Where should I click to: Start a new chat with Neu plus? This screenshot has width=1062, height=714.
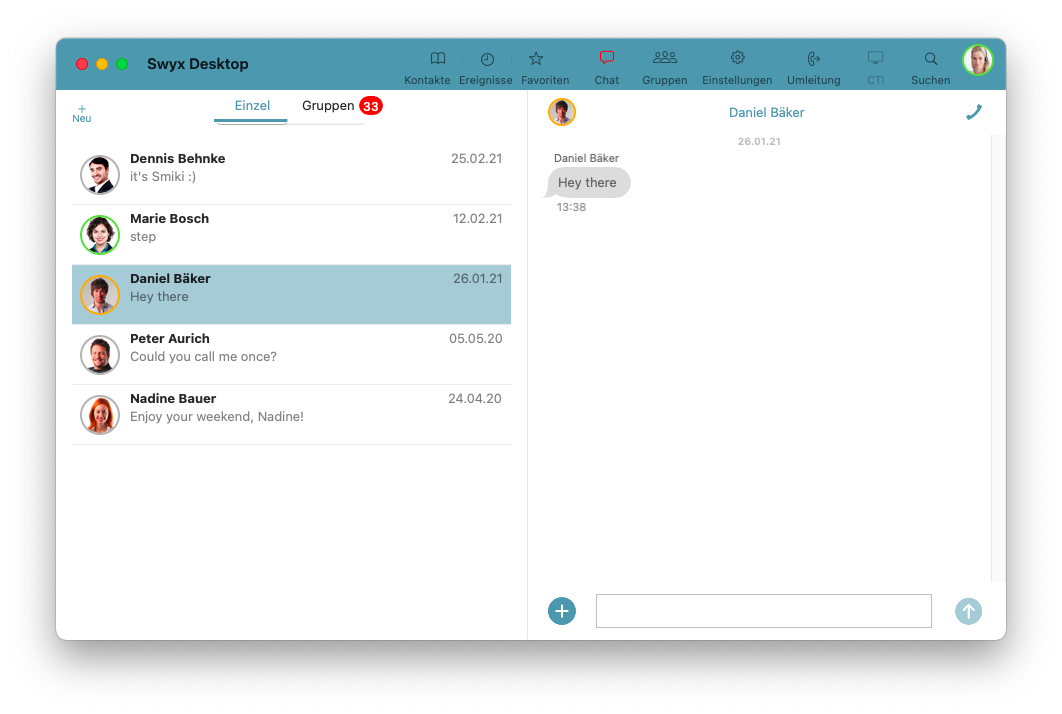(82, 114)
